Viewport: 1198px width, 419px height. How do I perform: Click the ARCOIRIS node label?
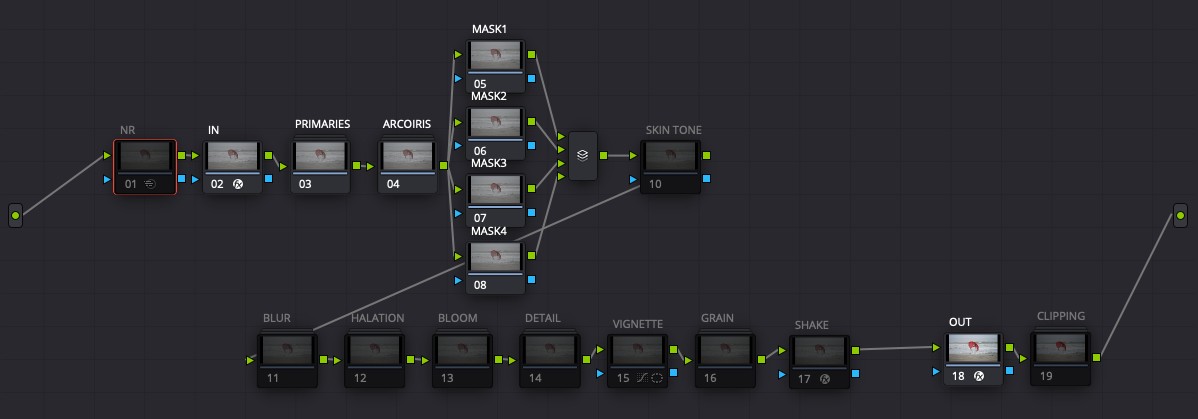(406, 124)
